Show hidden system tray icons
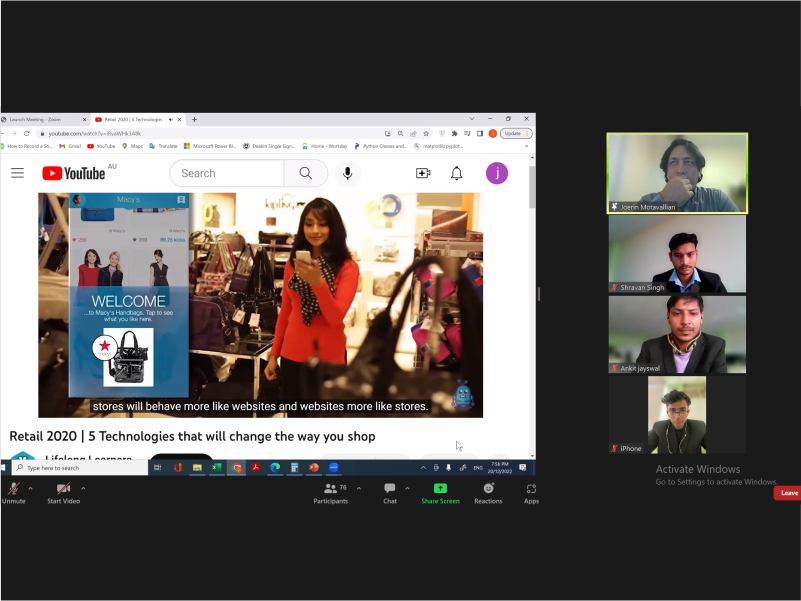 pos(423,468)
